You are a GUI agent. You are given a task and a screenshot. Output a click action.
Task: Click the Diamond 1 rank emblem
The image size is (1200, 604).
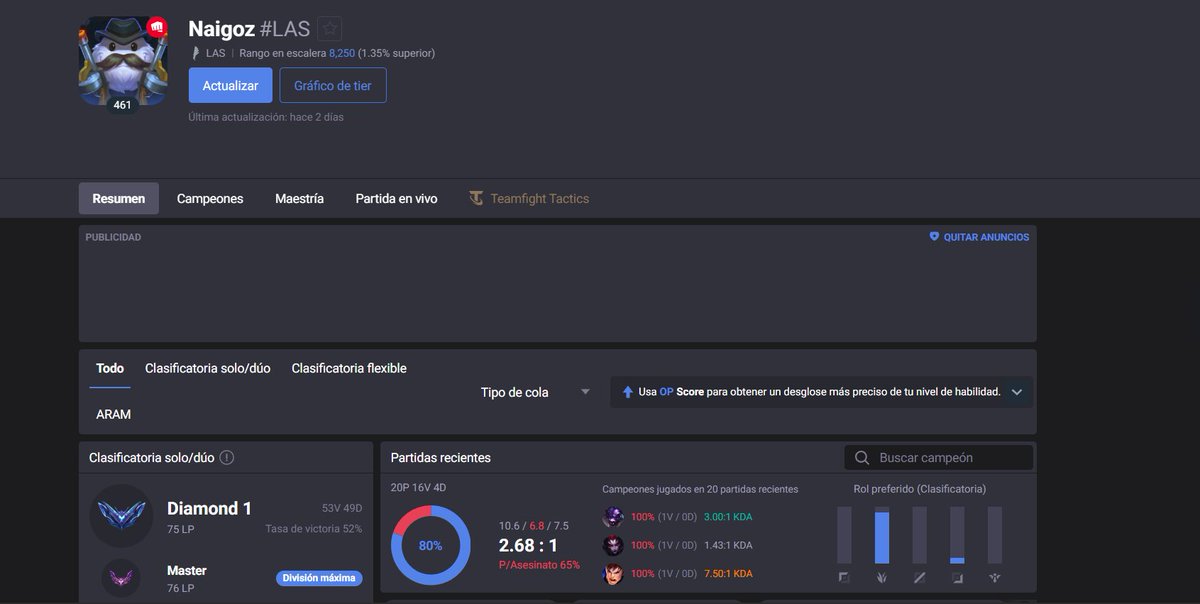tap(121, 515)
